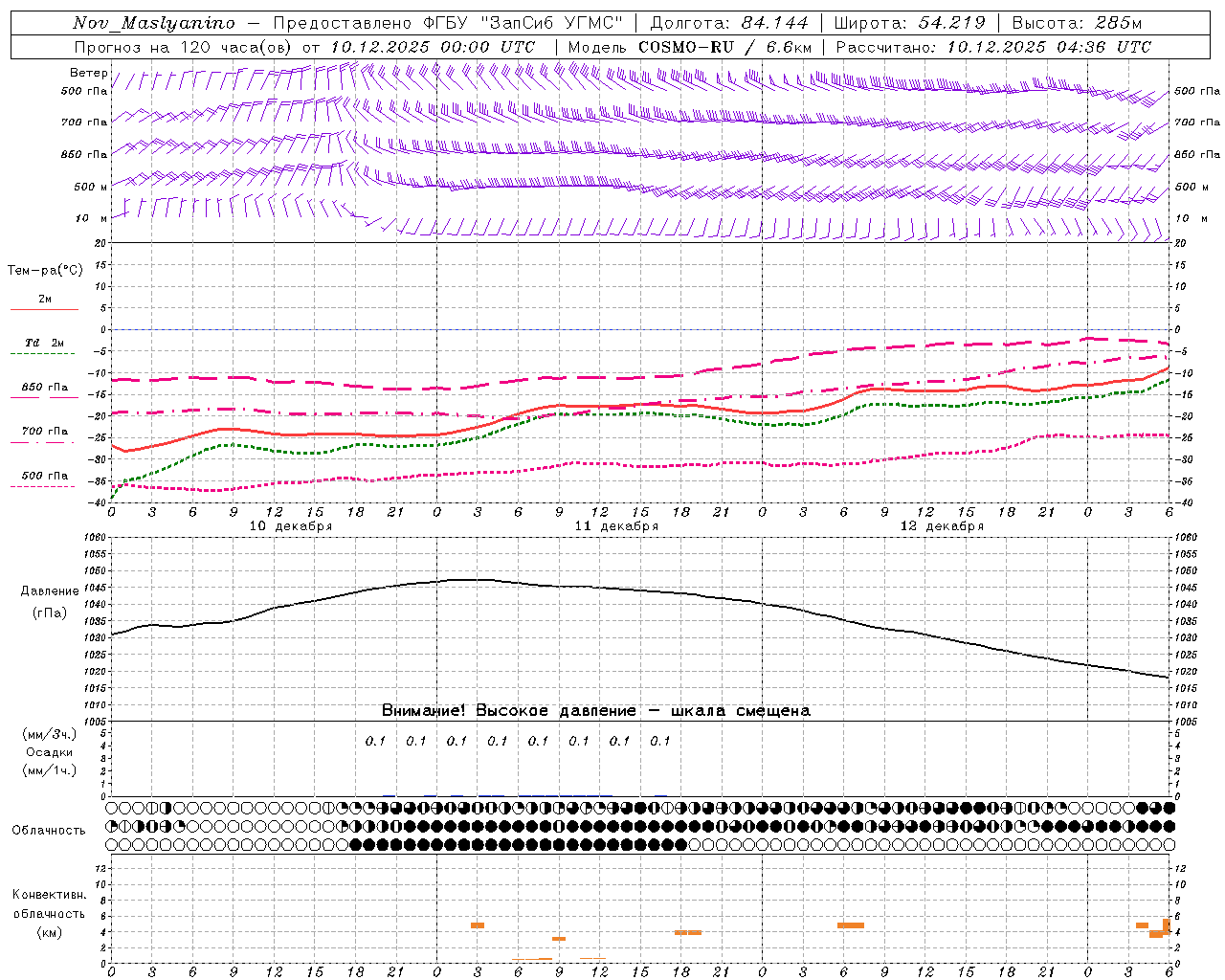Screen dimensions: 1225x980
Task: Select the '2м' temperature legend label
Action: (x=45, y=299)
